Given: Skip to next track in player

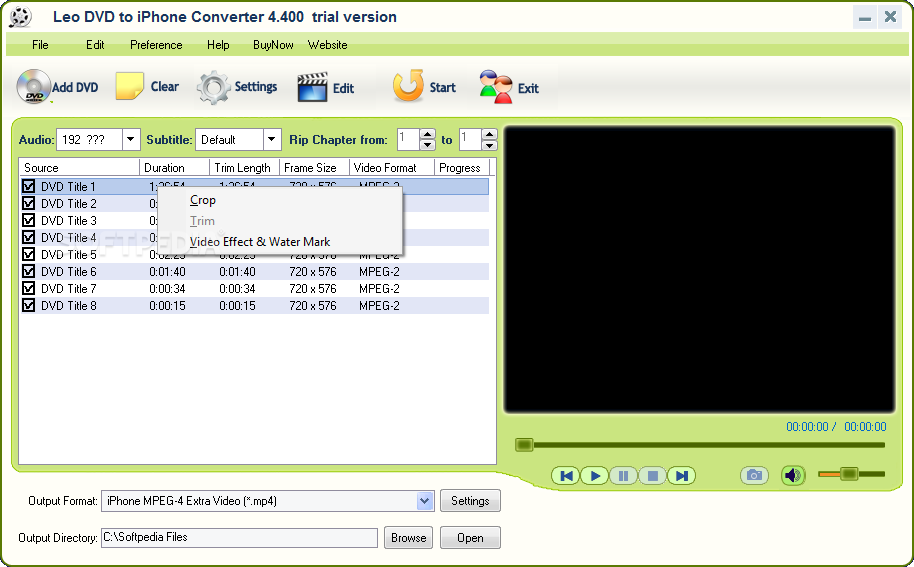Looking at the screenshot, I should coord(681,476).
